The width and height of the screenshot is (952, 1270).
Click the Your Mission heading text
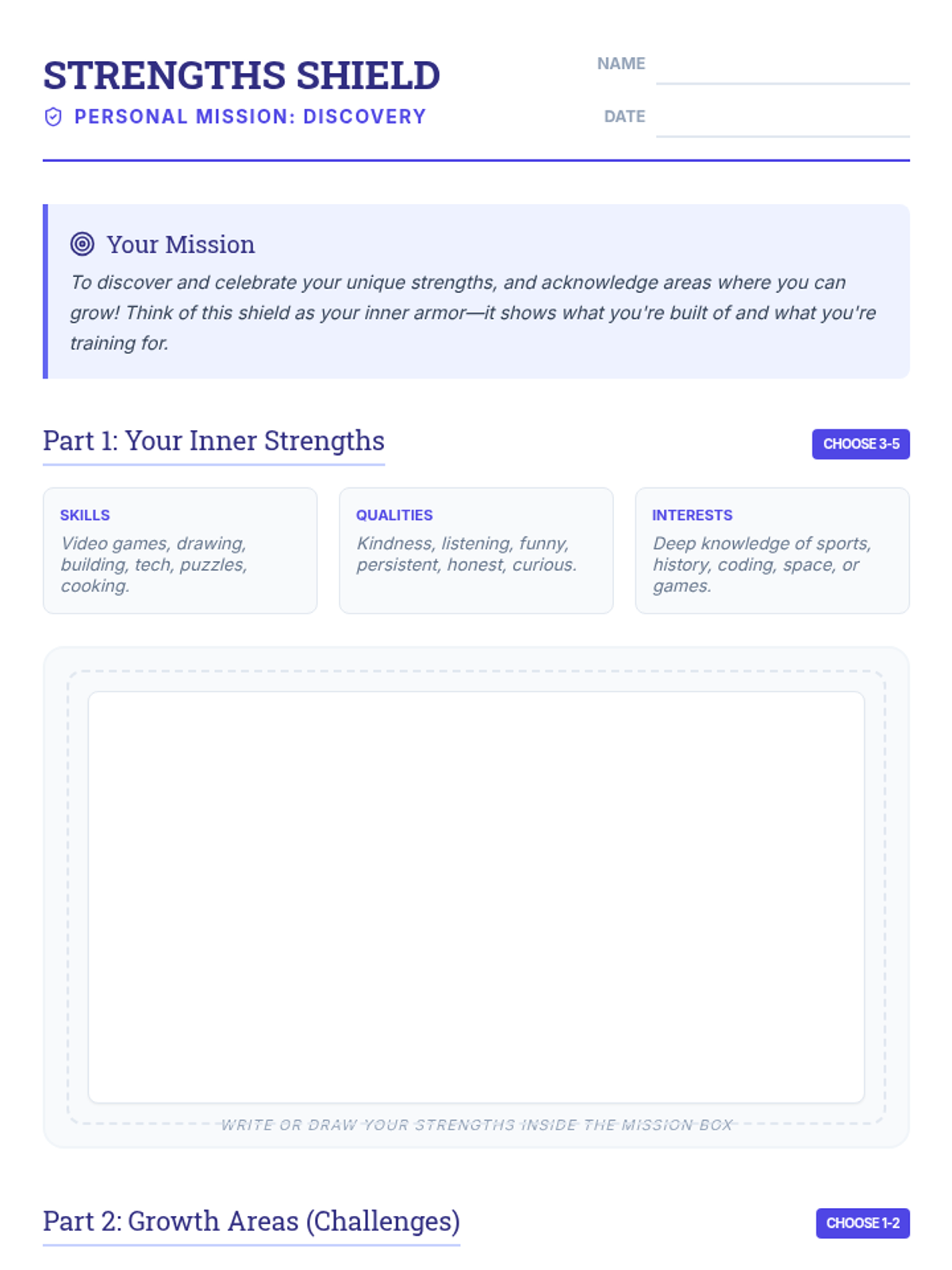181,244
